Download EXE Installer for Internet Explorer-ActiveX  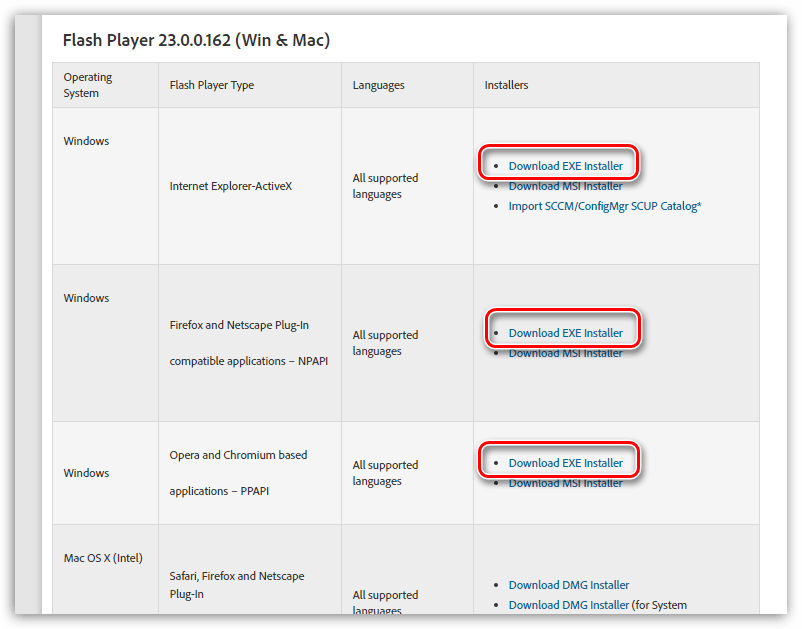tap(565, 166)
